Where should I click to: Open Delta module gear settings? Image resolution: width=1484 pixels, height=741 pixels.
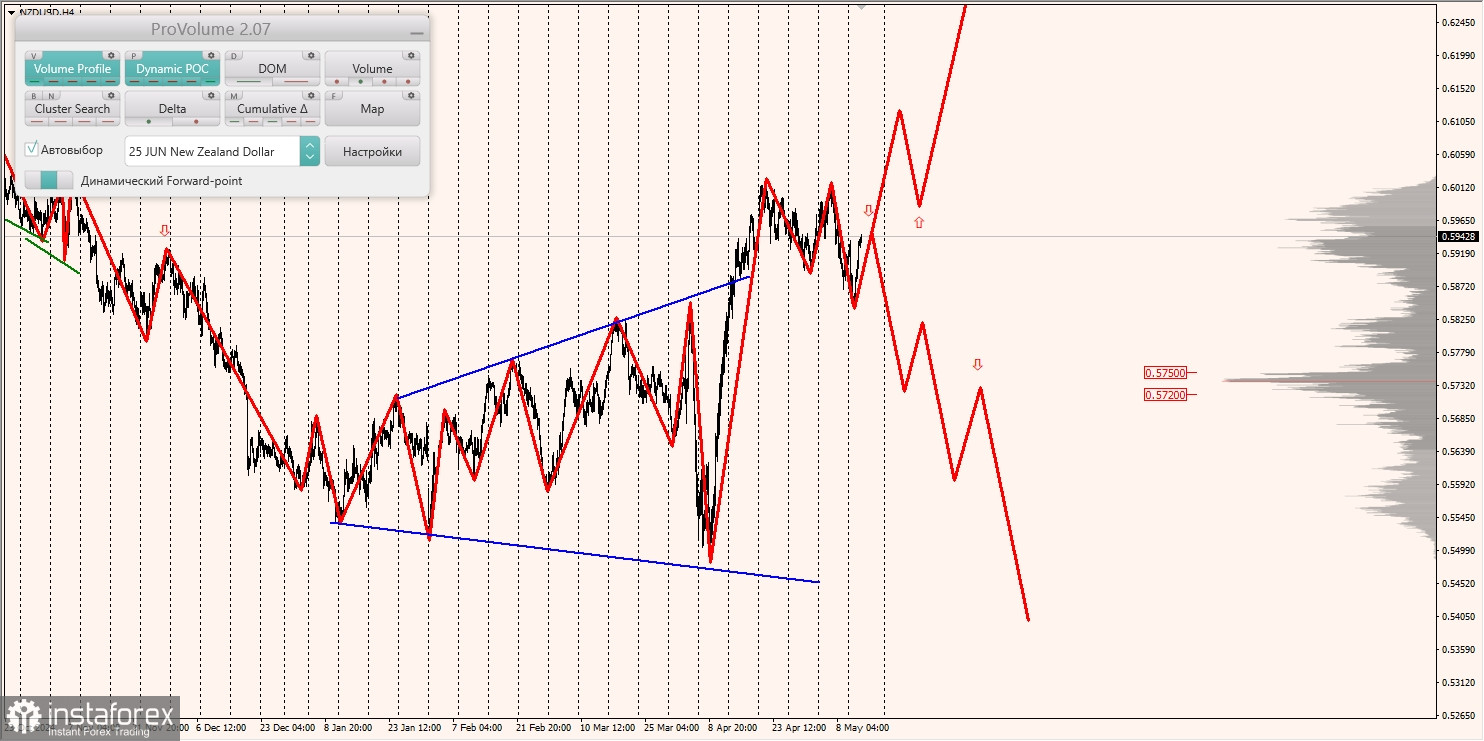point(211,95)
